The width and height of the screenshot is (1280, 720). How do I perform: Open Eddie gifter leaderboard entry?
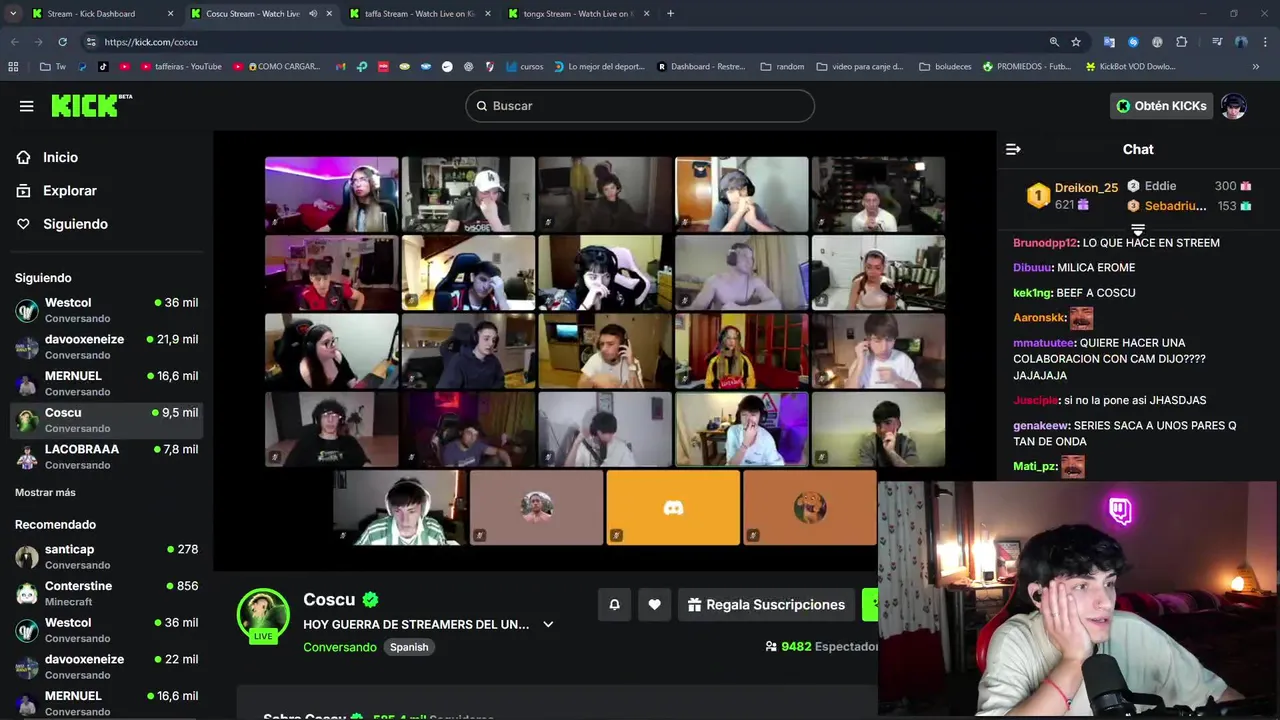[1189, 186]
